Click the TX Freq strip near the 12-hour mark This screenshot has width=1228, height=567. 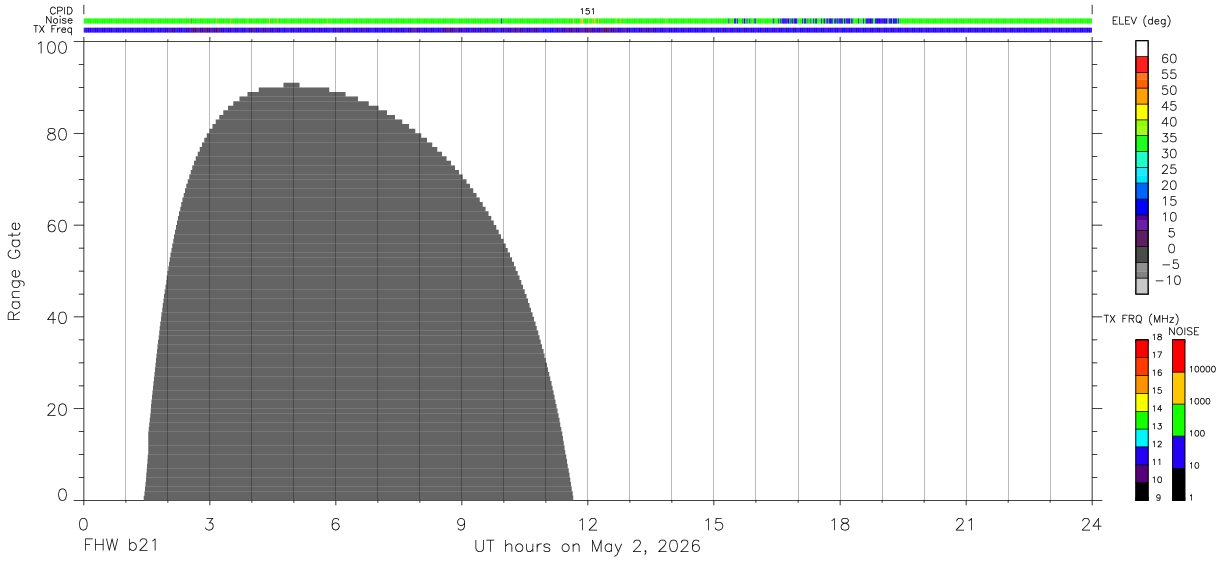[587, 30]
